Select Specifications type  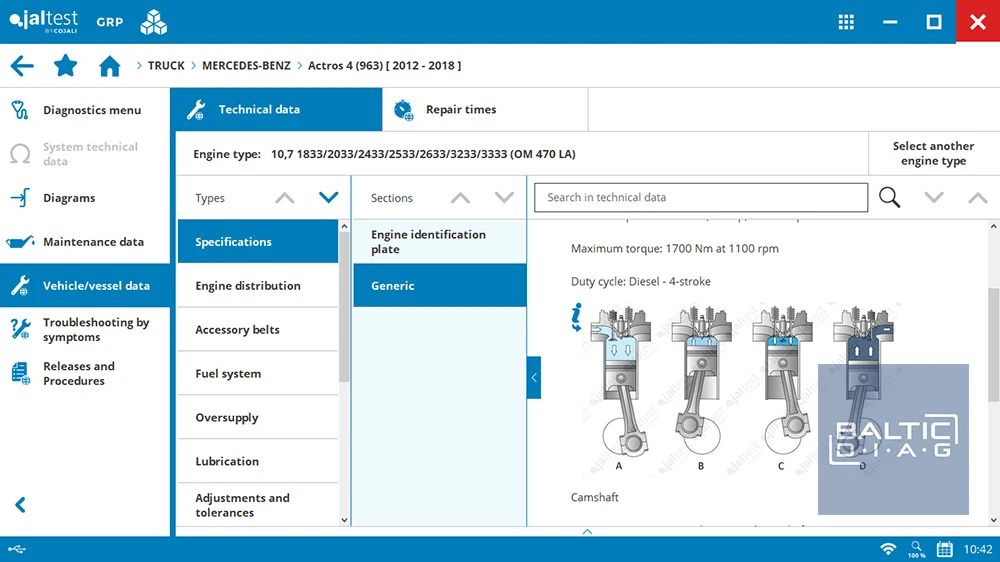coord(258,242)
